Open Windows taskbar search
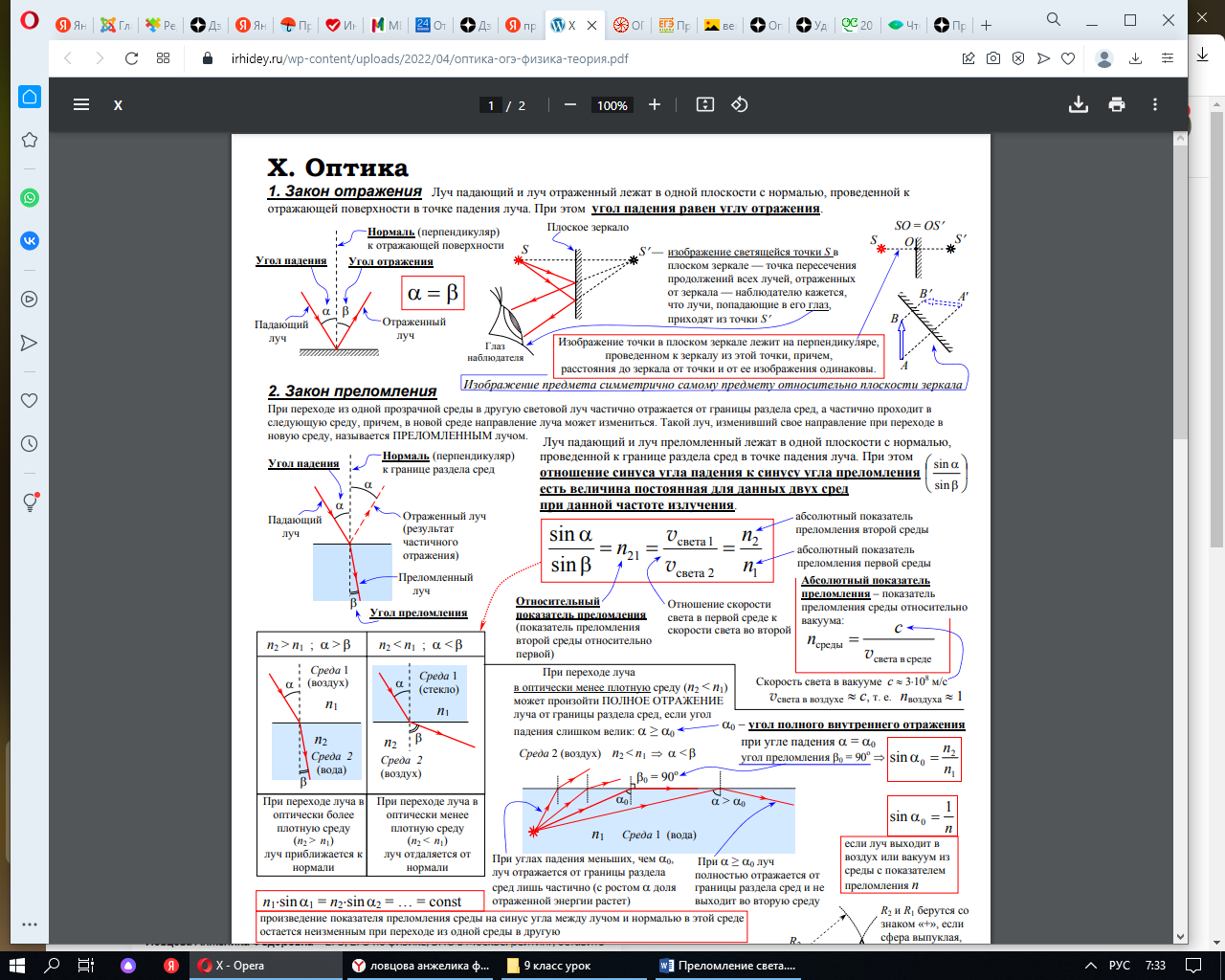 (52, 965)
